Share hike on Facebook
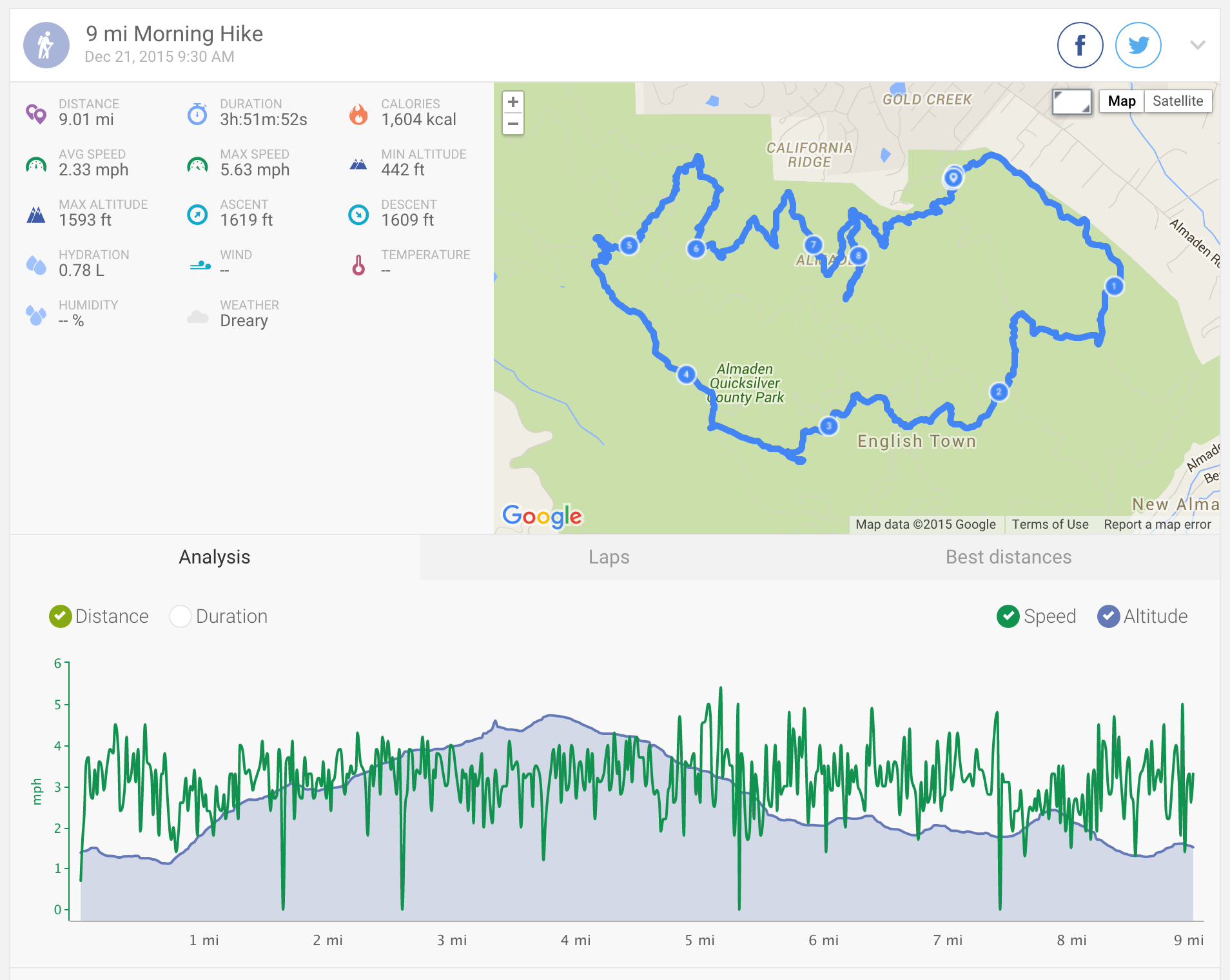This screenshot has width=1230, height=980. pos(1080,45)
